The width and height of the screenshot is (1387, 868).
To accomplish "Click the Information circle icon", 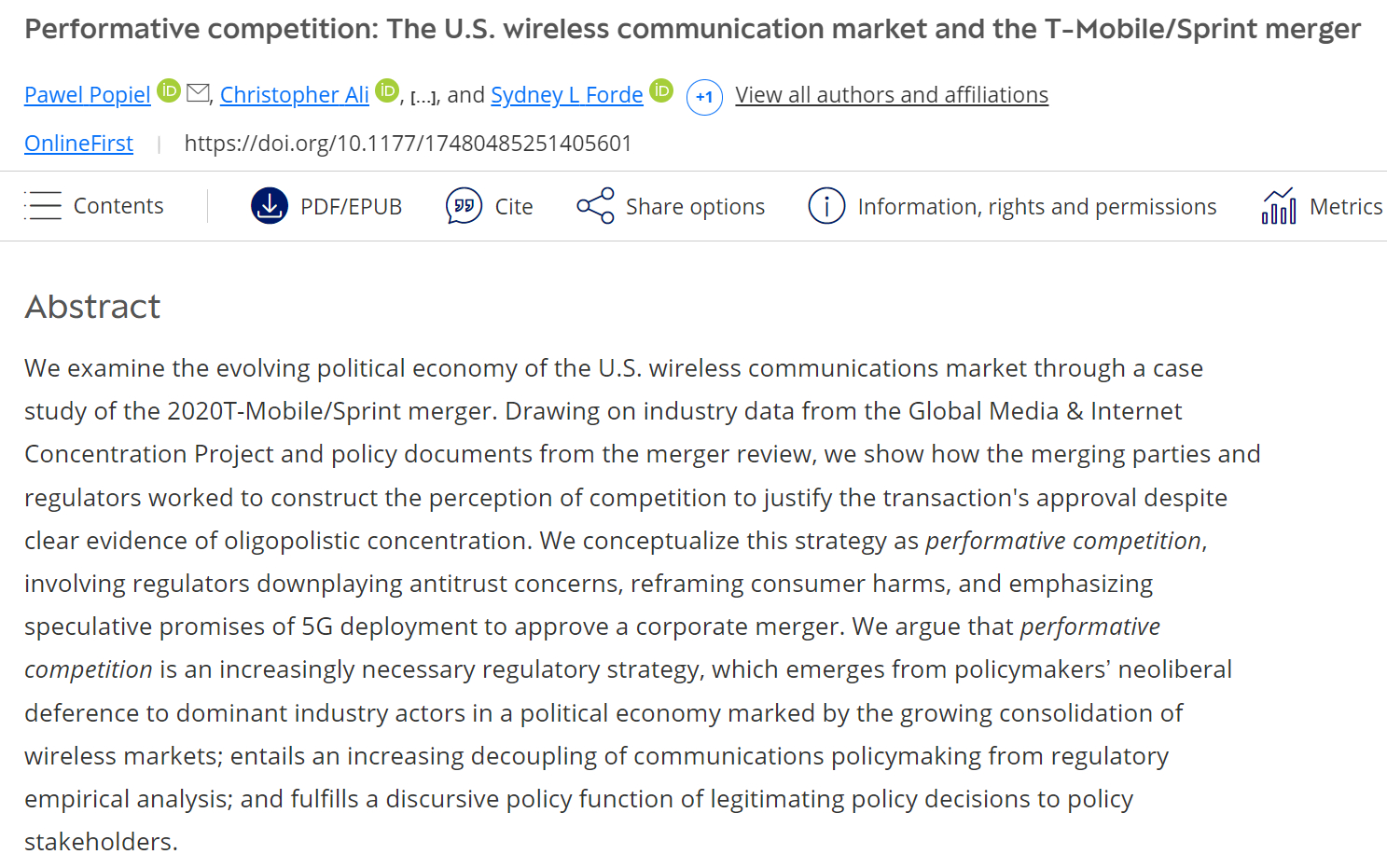I will [x=826, y=206].
